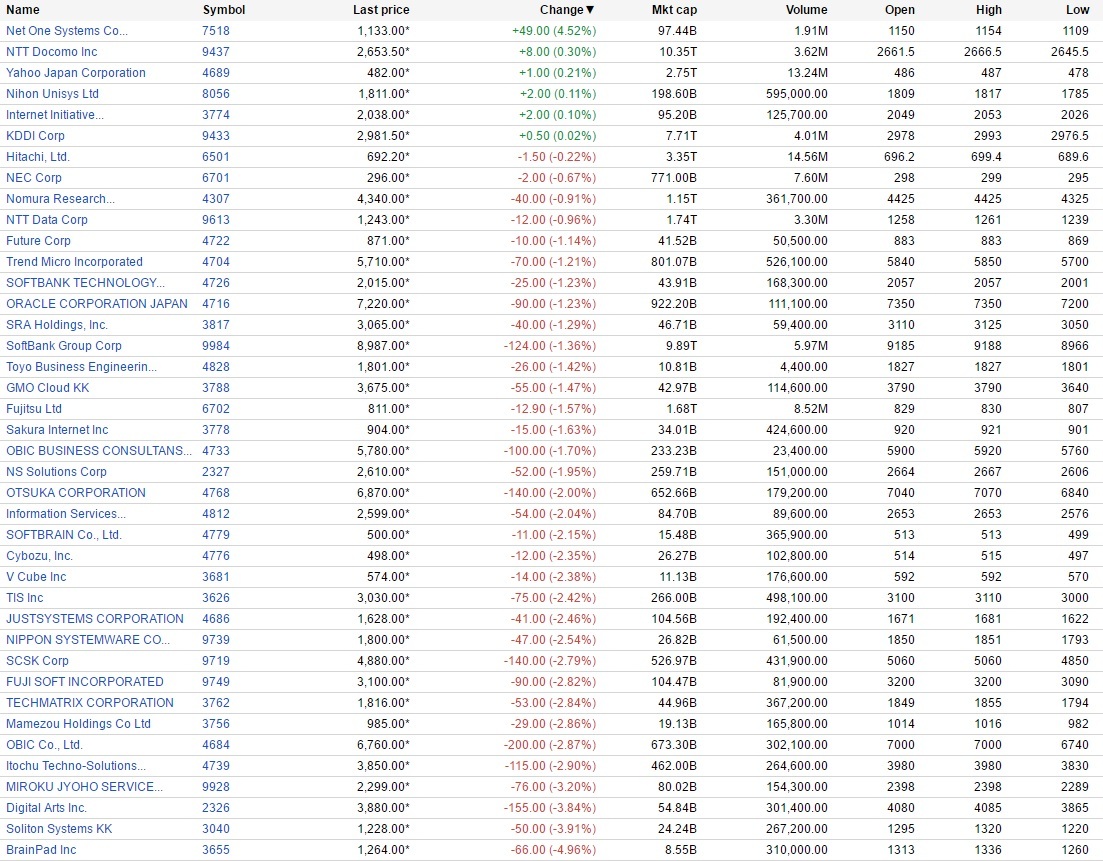Open the SoftBank Group Corp link
The image size is (1103, 861).
tap(64, 346)
